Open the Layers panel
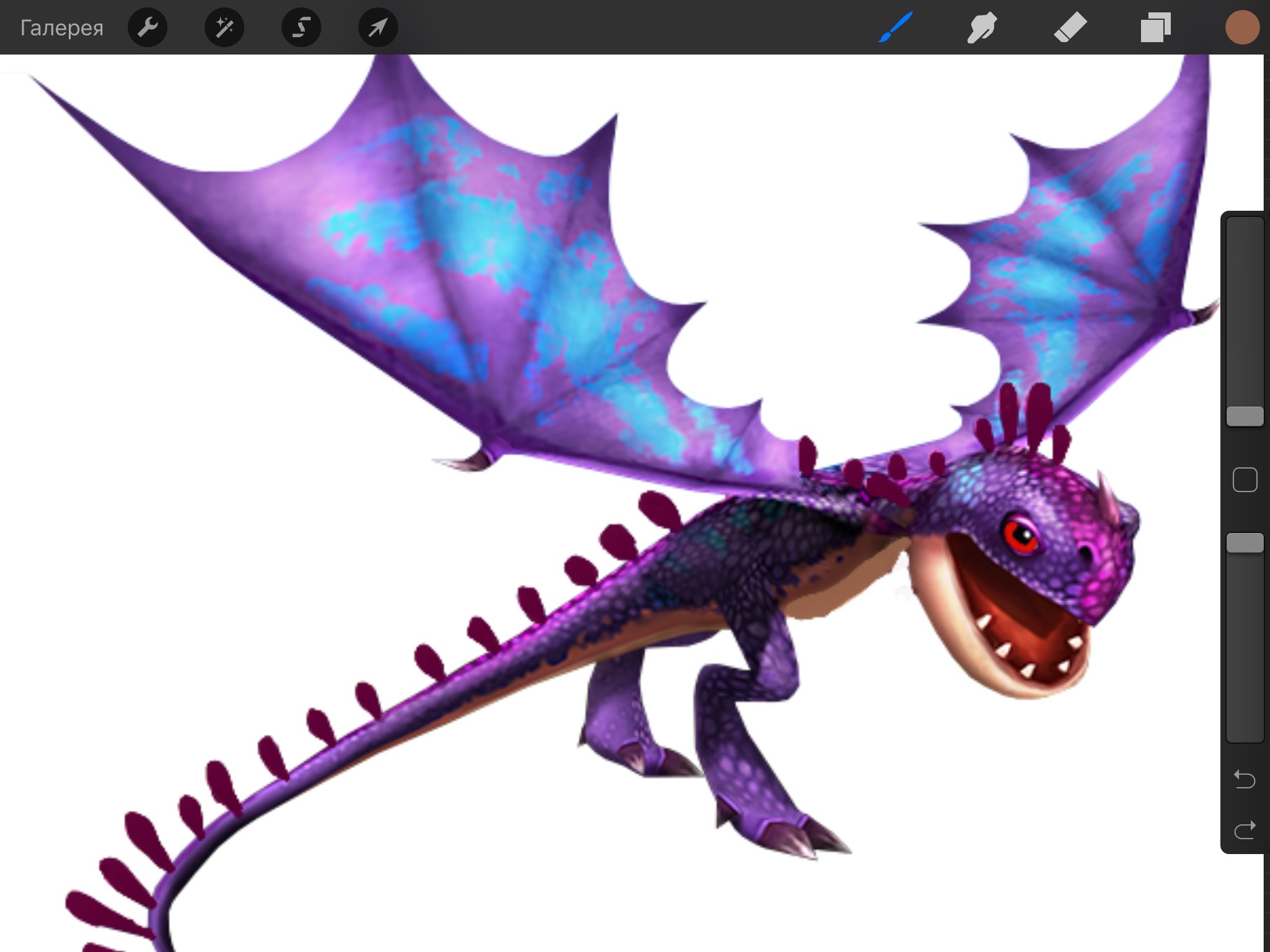The image size is (1270, 952). pos(1155,28)
